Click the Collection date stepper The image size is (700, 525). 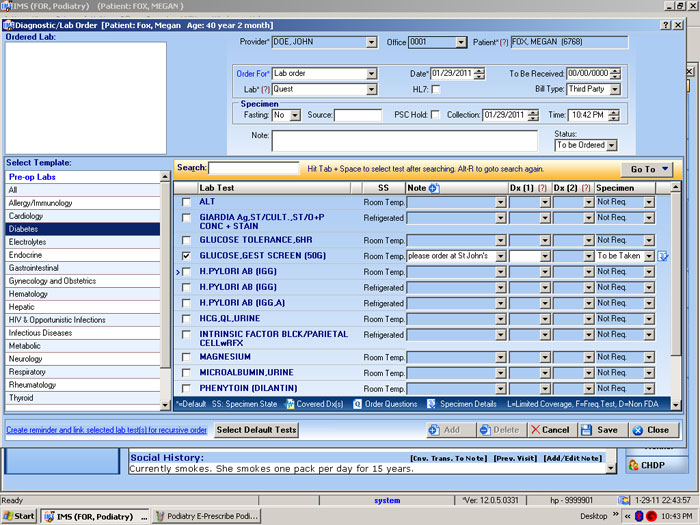point(533,115)
